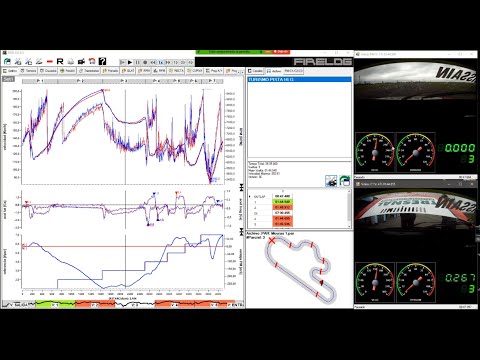Select the 1x playback speed
Viewport: 480px width, 360px height.
coord(161,62)
